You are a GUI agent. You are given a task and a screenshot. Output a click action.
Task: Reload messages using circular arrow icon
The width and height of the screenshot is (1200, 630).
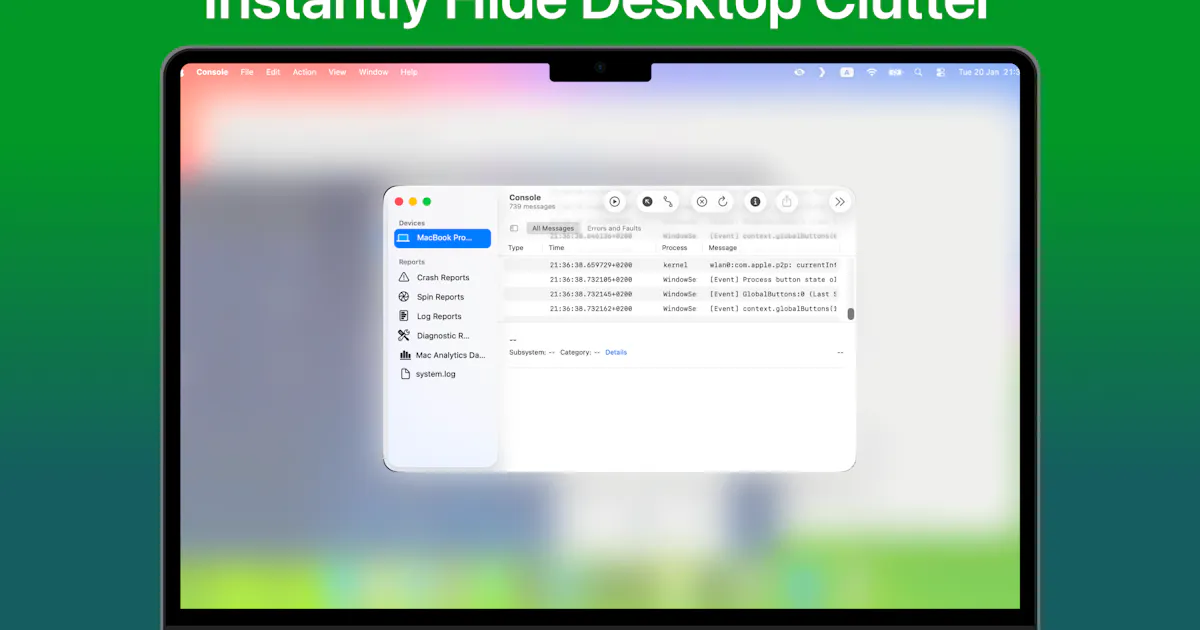(x=723, y=202)
